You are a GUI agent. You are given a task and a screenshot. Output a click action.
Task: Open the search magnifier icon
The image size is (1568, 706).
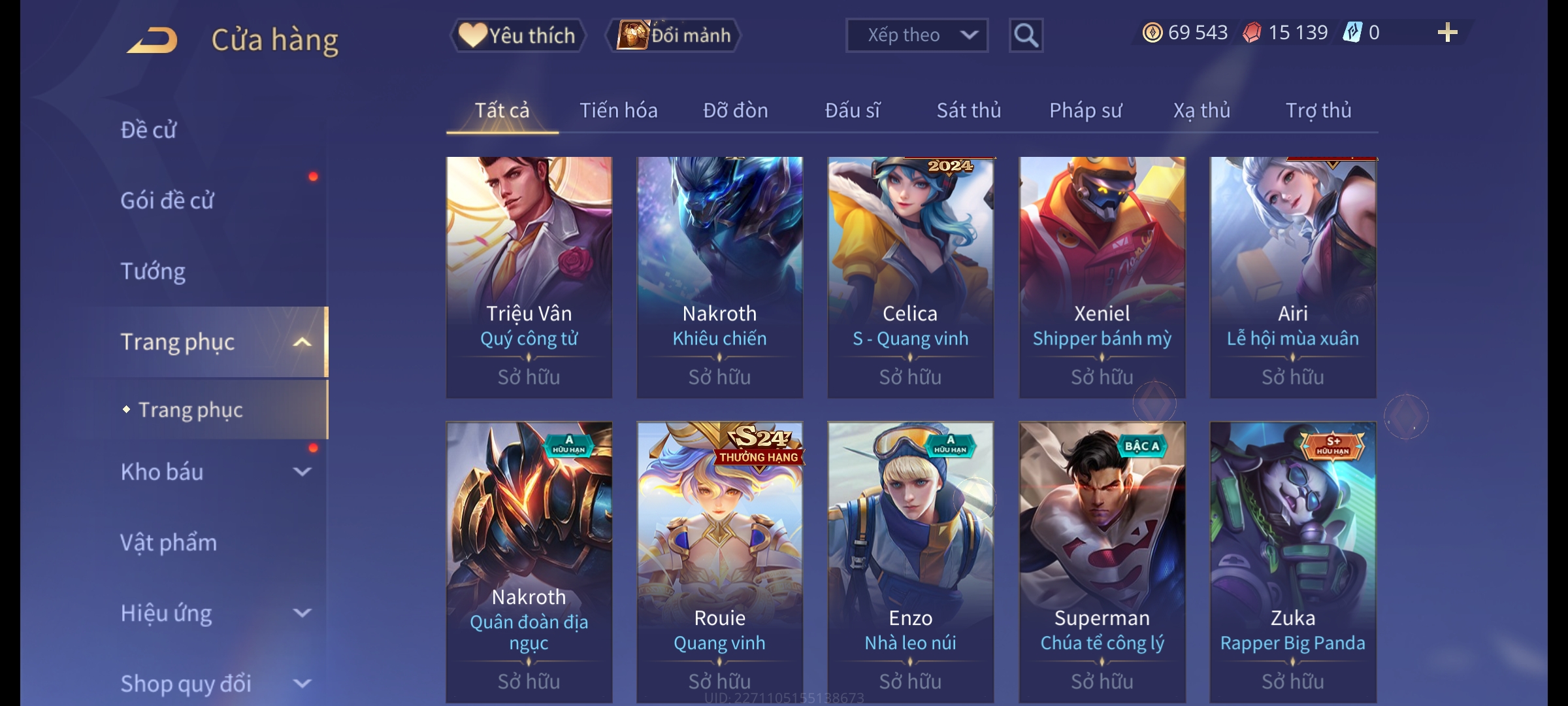click(1026, 35)
